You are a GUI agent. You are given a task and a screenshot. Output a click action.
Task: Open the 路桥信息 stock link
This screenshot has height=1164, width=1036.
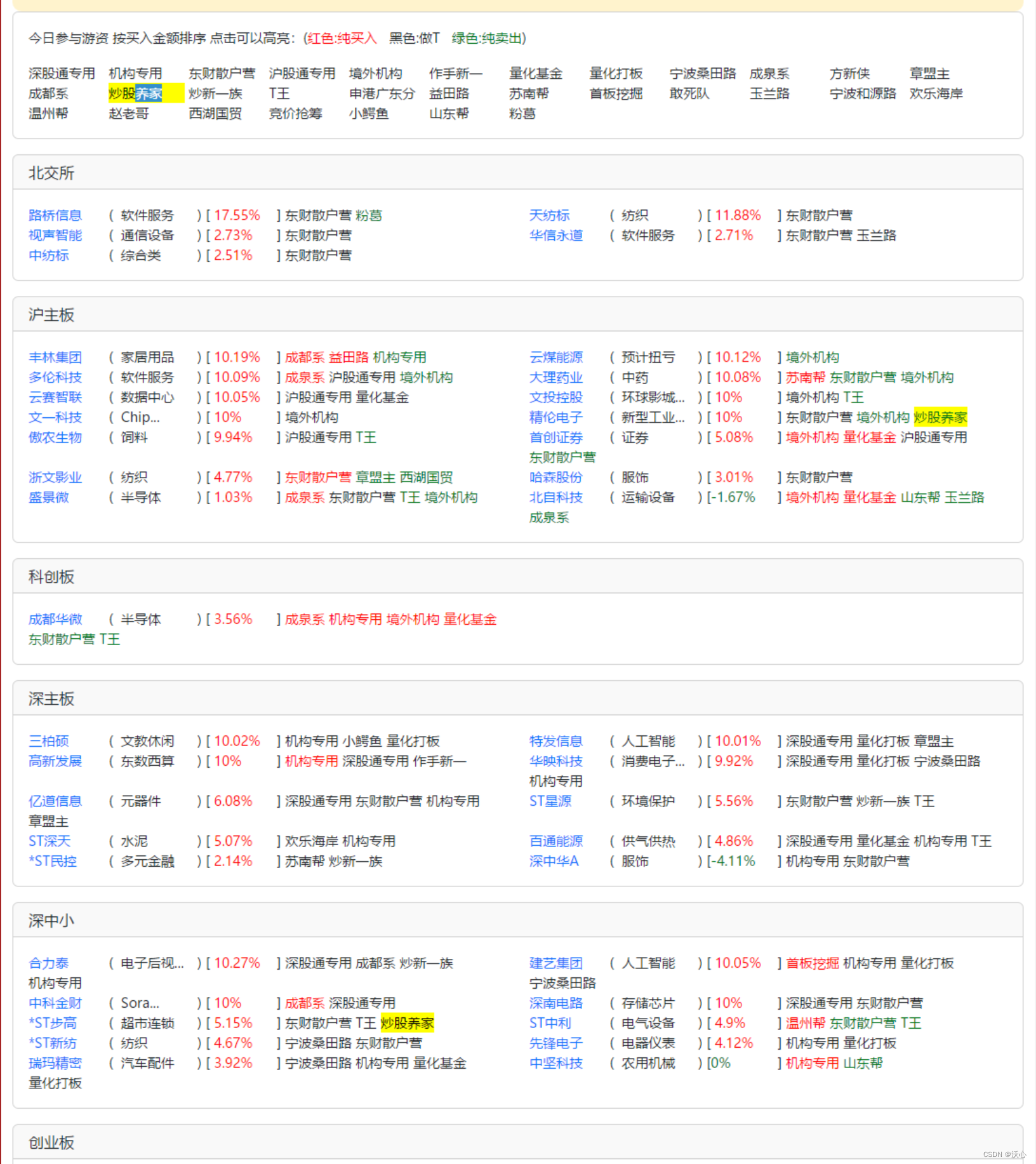pos(55,215)
